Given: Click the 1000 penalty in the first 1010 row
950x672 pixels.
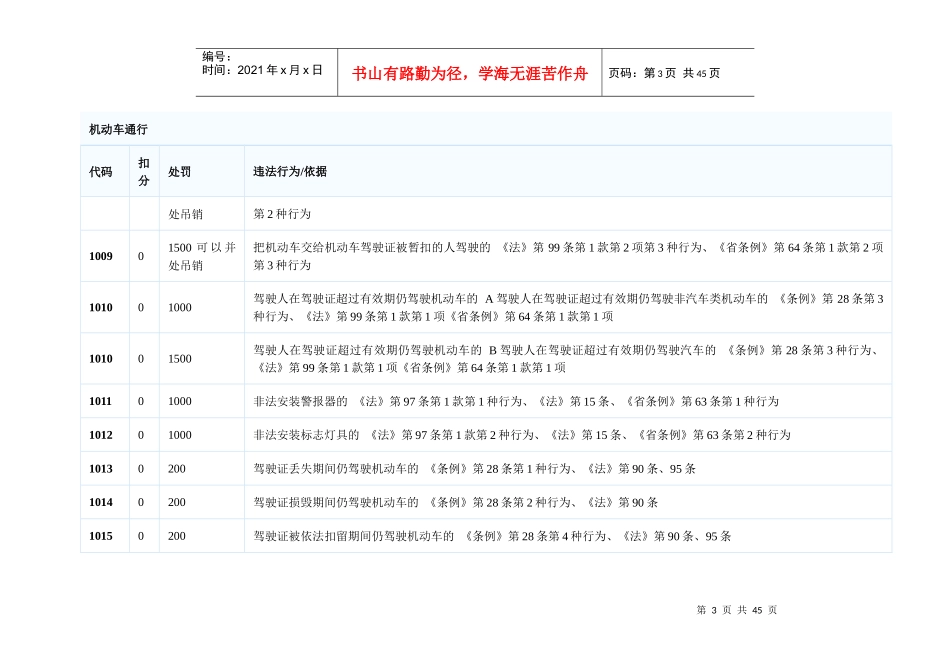Looking at the screenshot, I should [180, 307].
